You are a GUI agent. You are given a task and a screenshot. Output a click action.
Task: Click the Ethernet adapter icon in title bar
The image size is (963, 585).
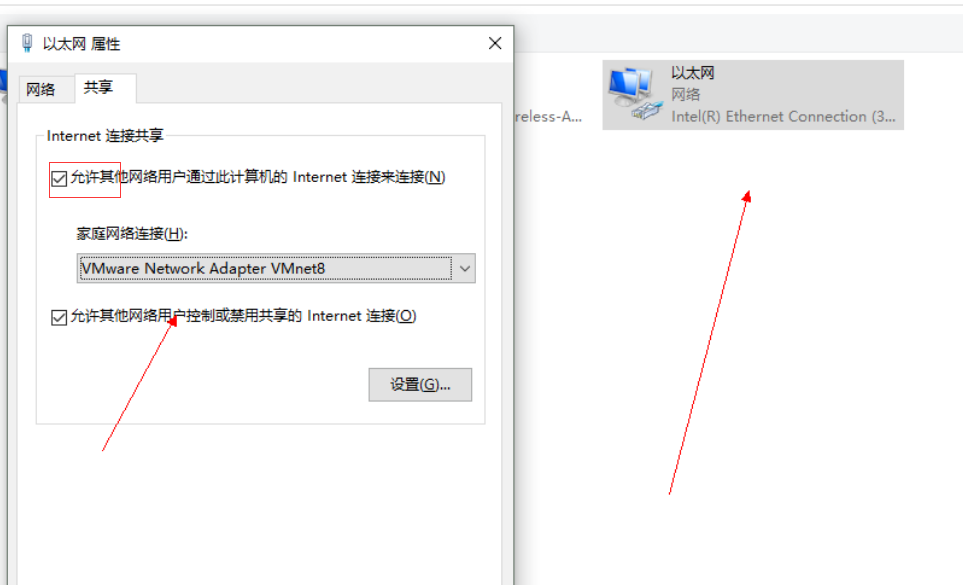click(x=27, y=44)
